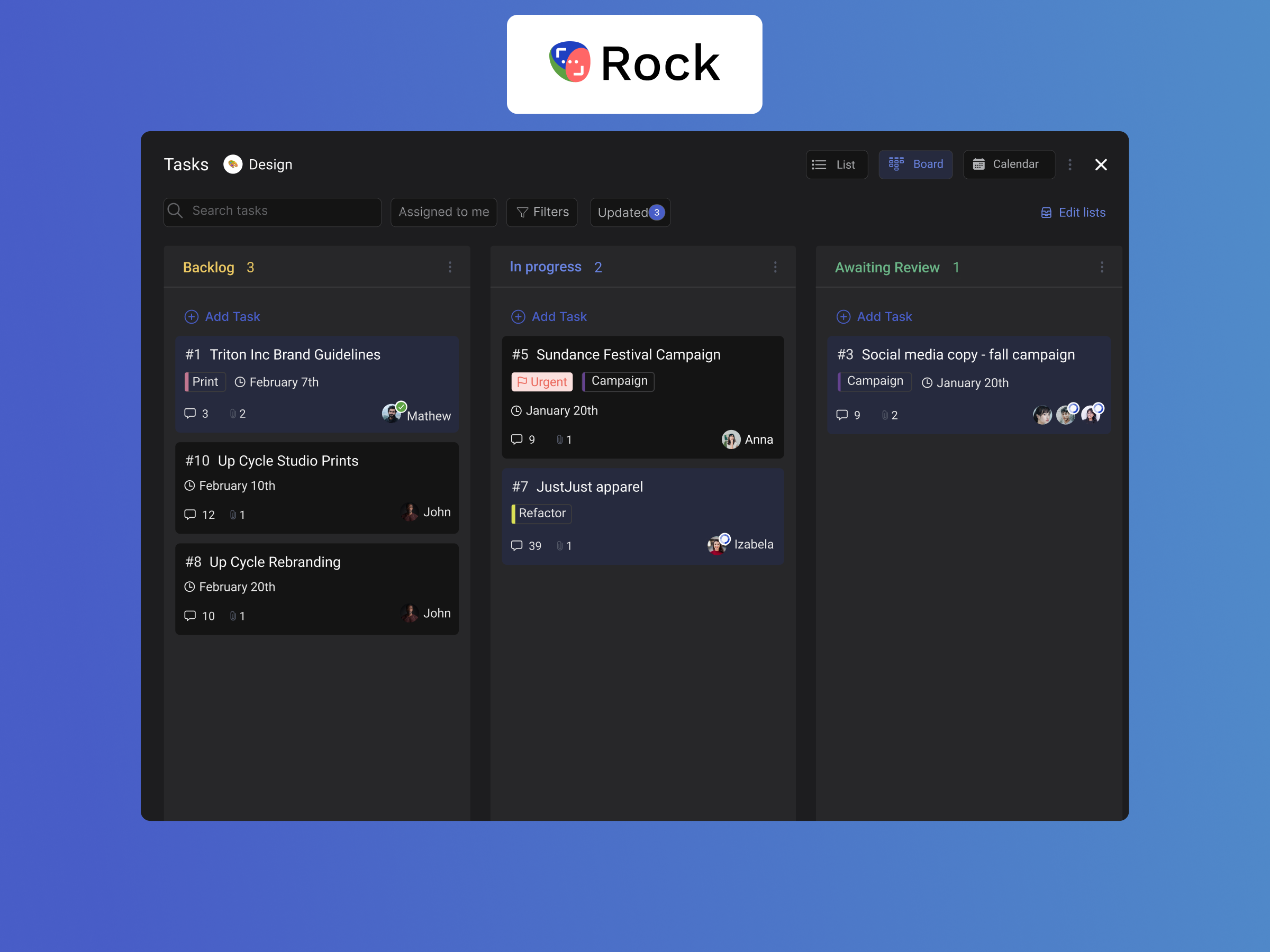Screen dimensions: 1270x952
Task: Click the attachment icon on JustJust apparel
Action: click(x=560, y=545)
